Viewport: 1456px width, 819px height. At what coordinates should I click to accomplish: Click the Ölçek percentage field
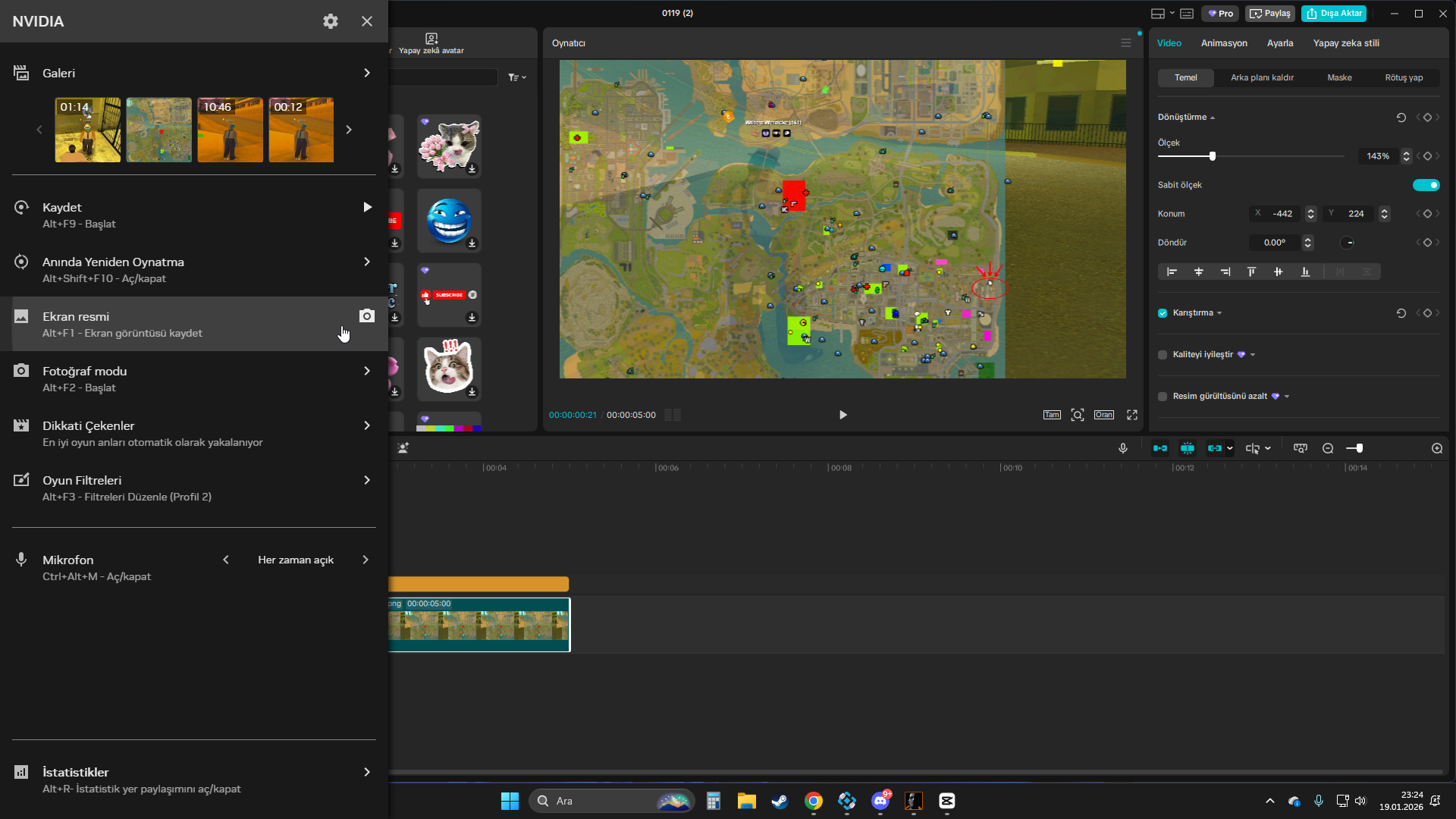(x=1378, y=156)
